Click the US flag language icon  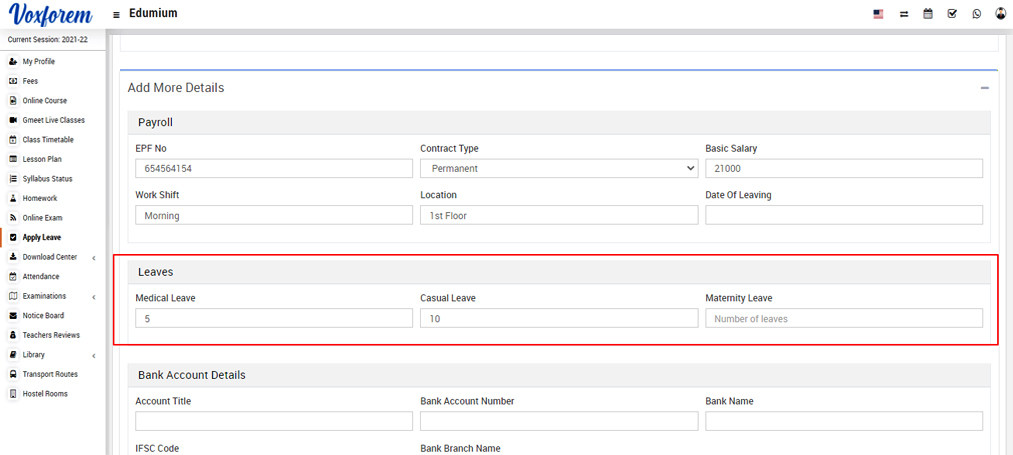[x=878, y=14]
